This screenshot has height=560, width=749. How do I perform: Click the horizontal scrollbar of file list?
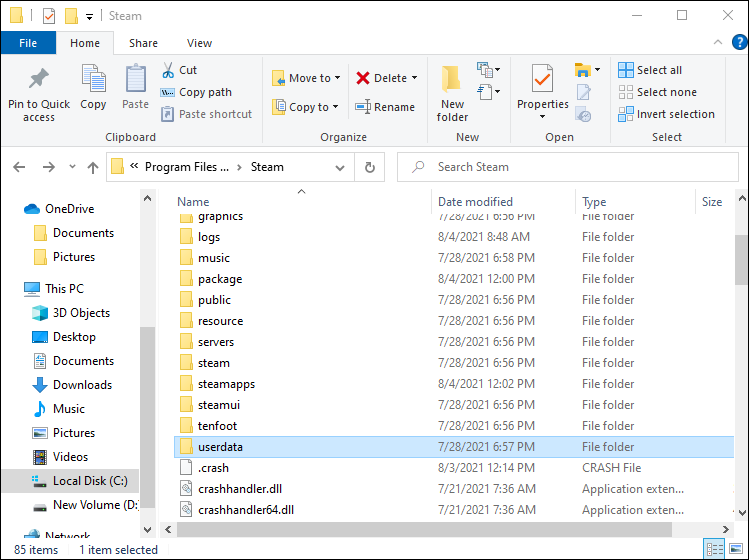[x=424, y=529]
